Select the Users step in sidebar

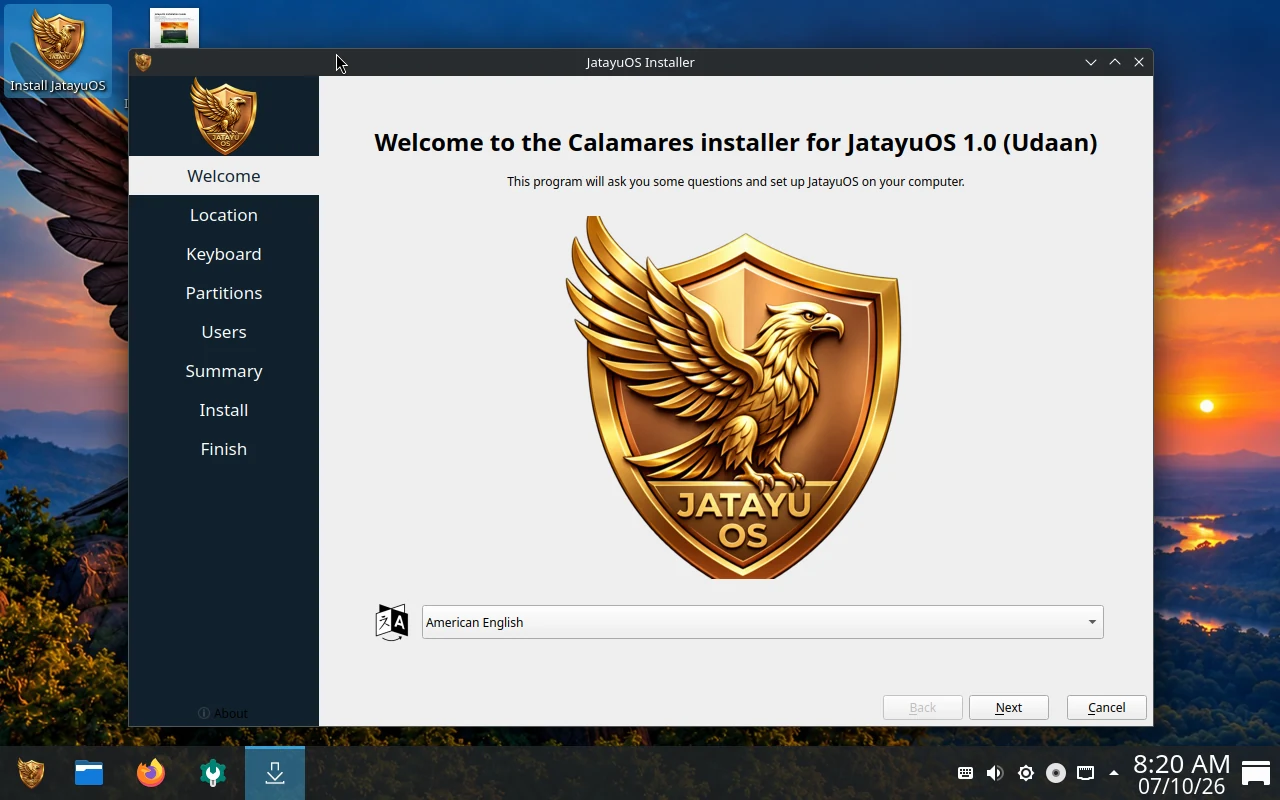click(224, 332)
